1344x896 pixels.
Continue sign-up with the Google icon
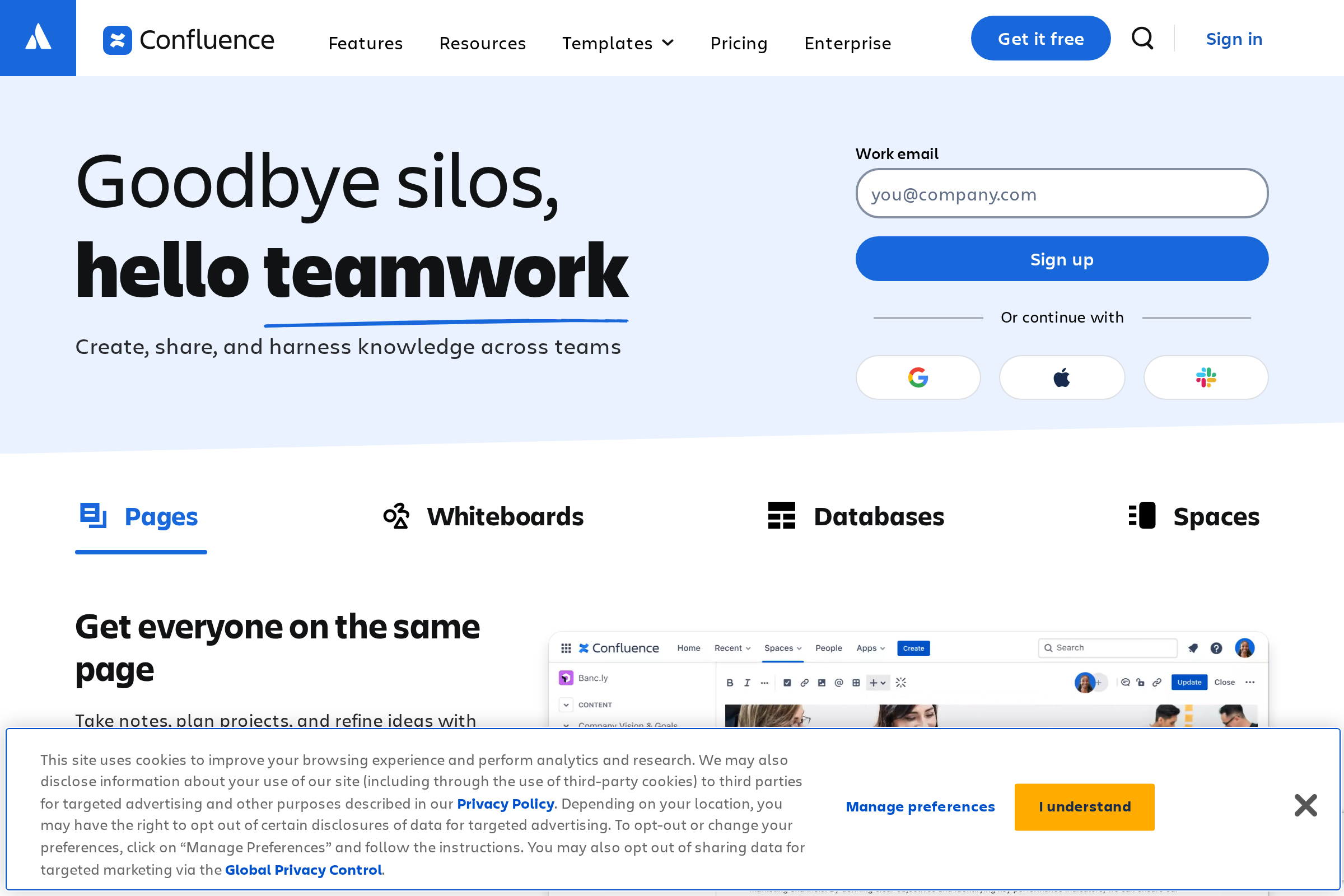tap(918, 377)
